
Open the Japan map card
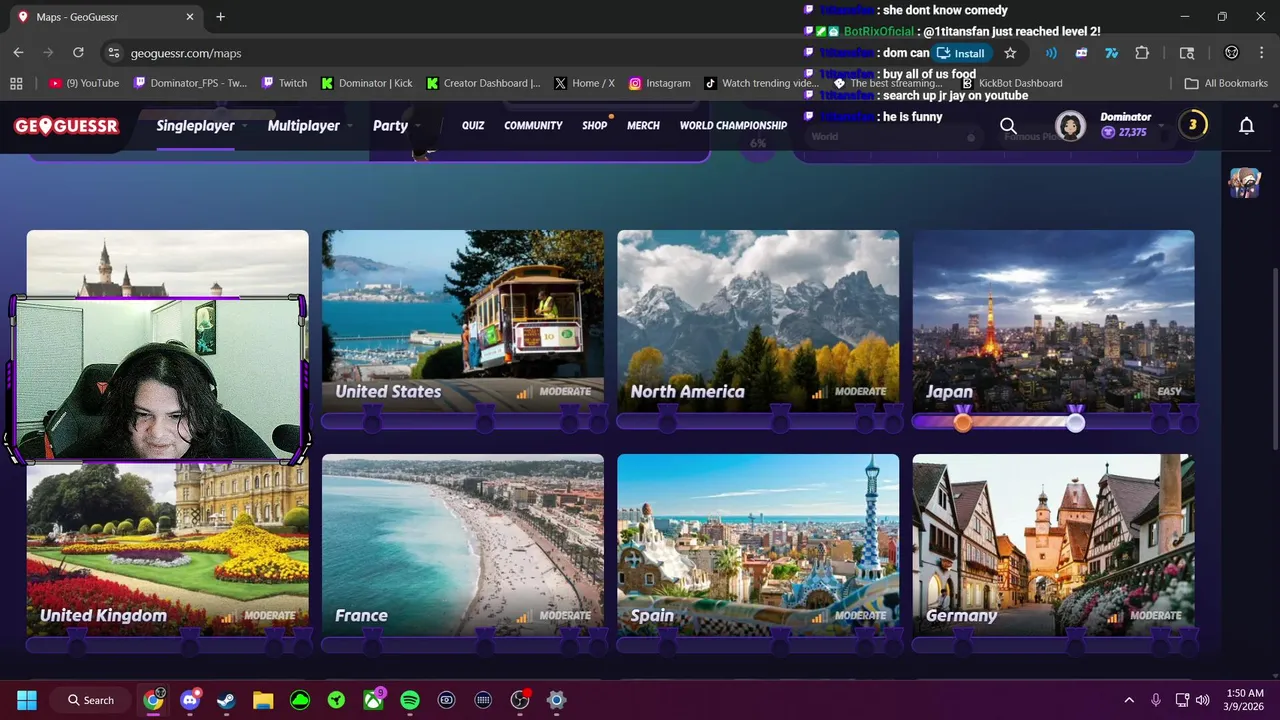tap(1053, 321)
